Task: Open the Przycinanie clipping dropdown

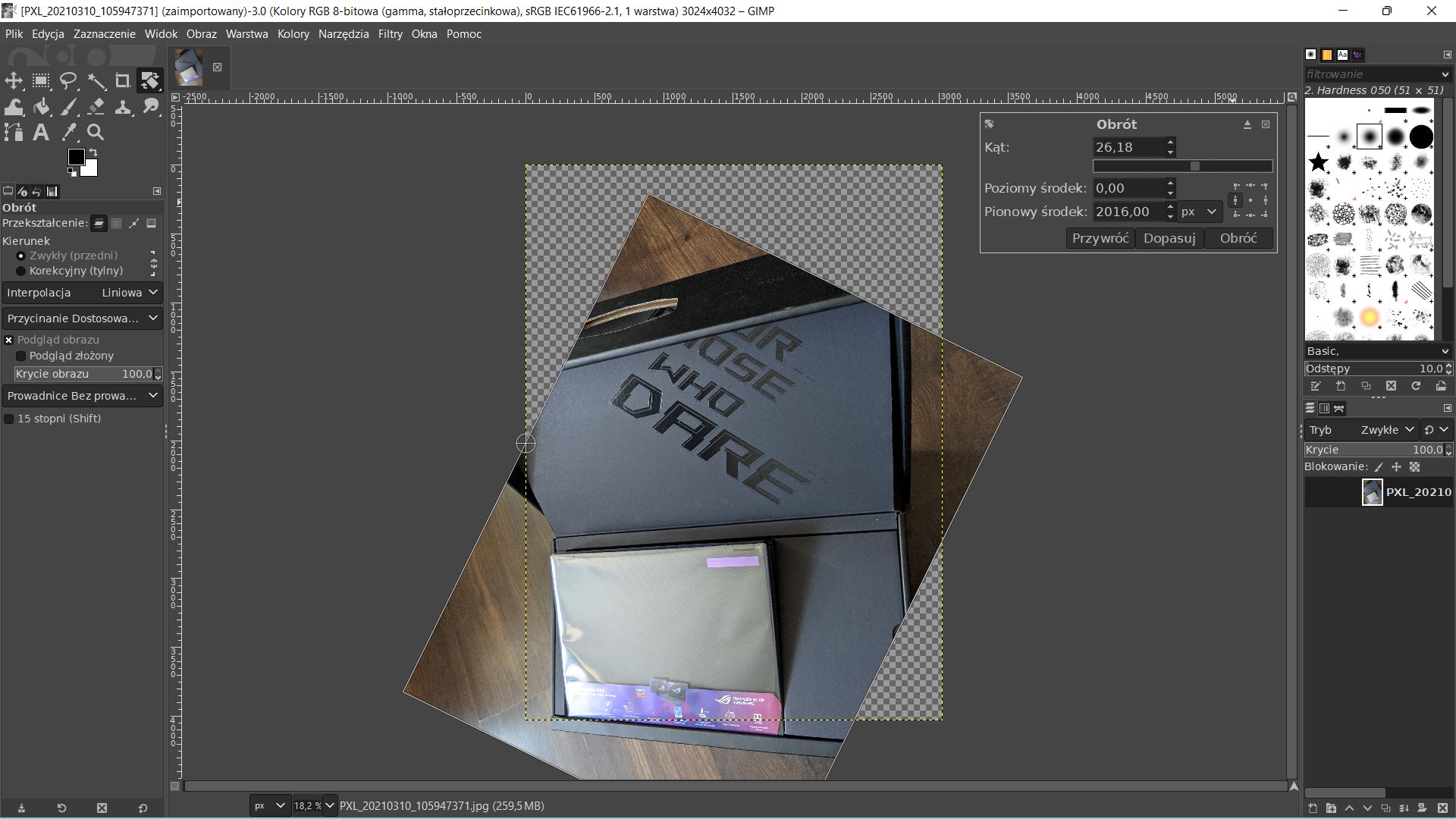Action: (82, 318)
